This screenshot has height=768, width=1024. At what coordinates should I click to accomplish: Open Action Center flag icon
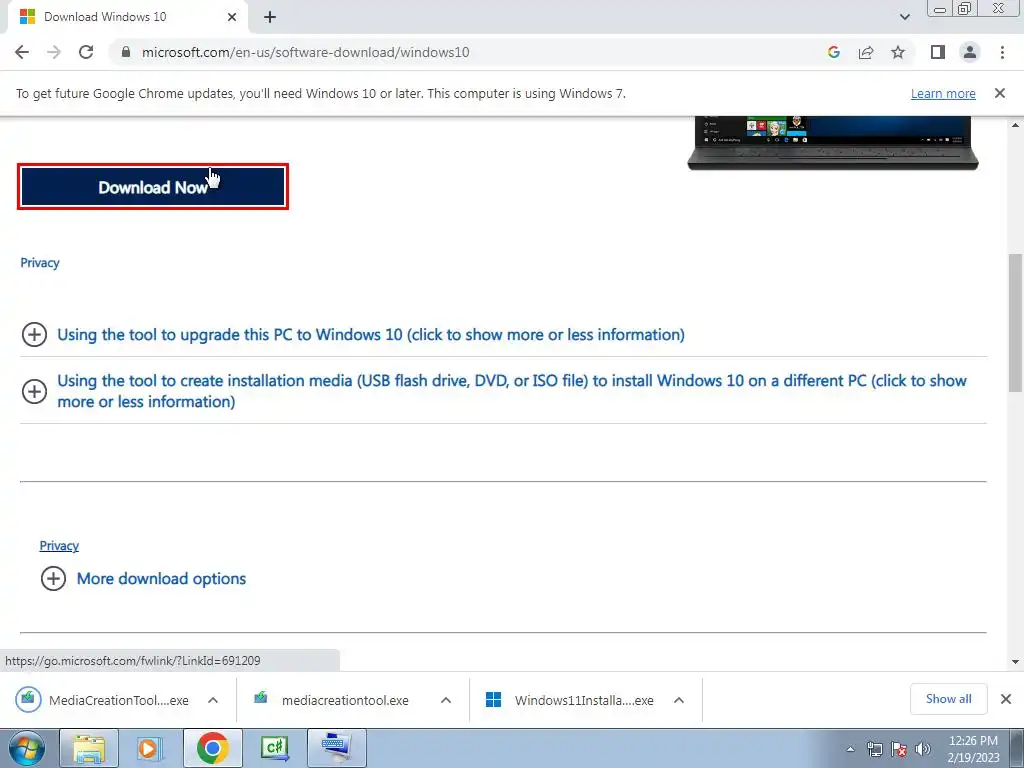(899, 749)
